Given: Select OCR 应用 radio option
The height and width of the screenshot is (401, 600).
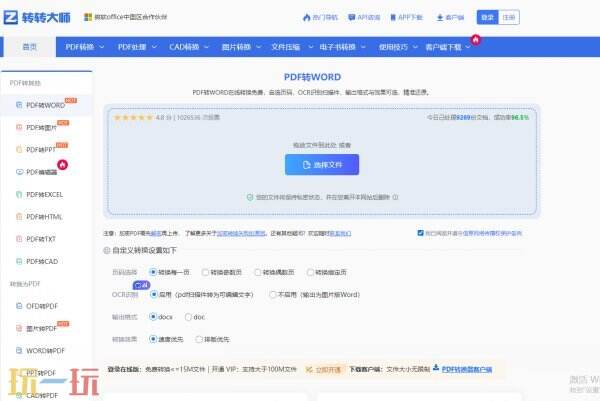Looking at the screenshot, I should pos(154,294).
